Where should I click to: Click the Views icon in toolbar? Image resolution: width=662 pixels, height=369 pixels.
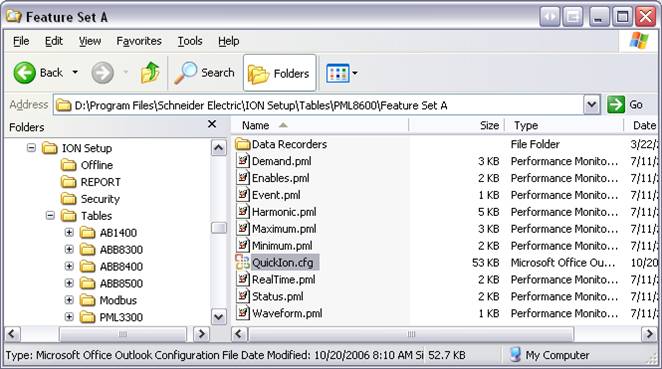click(337, 73)
